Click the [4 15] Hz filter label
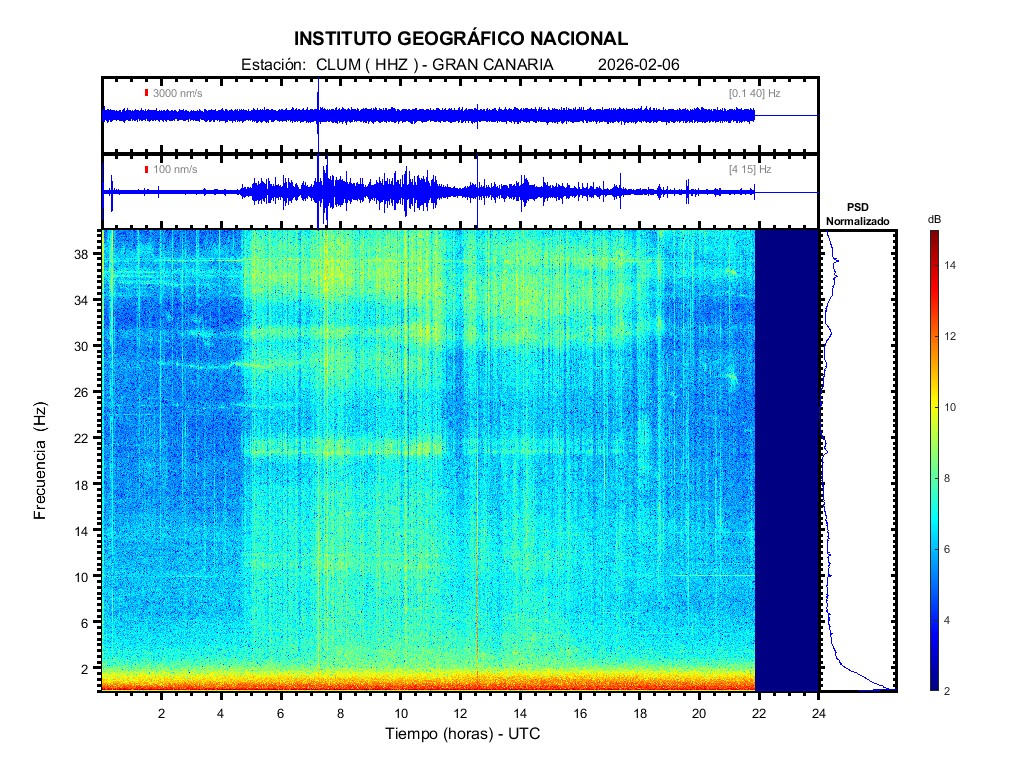 [750, 169]
